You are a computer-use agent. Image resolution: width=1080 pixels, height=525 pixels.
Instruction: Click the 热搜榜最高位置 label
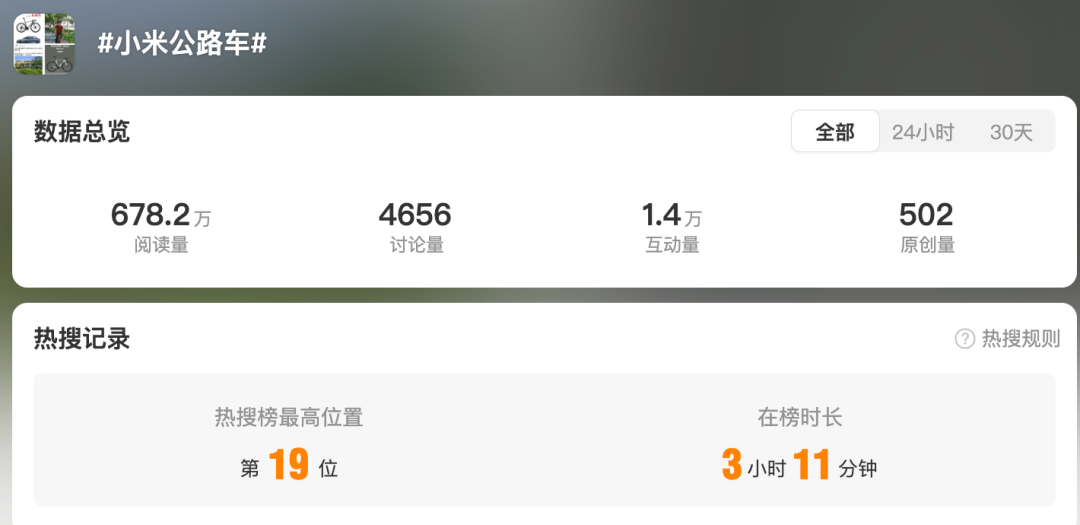[289, 418]
